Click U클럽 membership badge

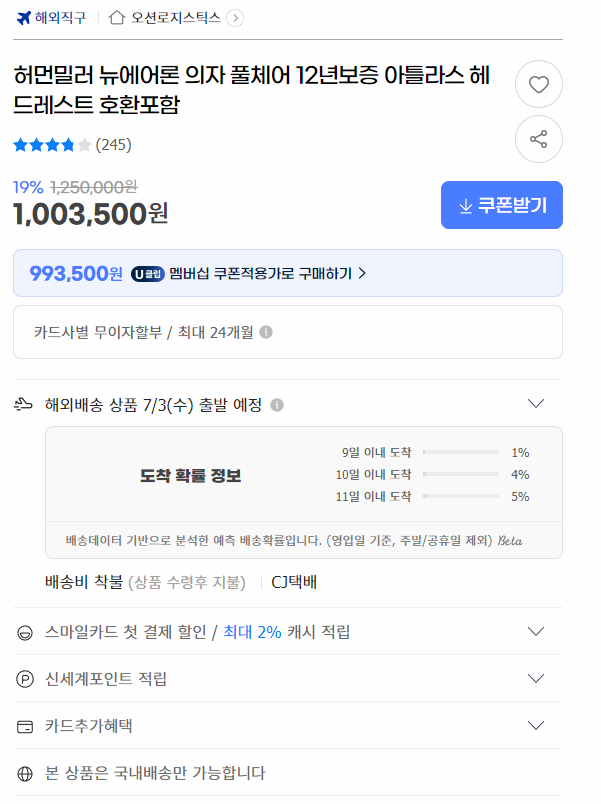pyautogui.click(x=148, y=274)
